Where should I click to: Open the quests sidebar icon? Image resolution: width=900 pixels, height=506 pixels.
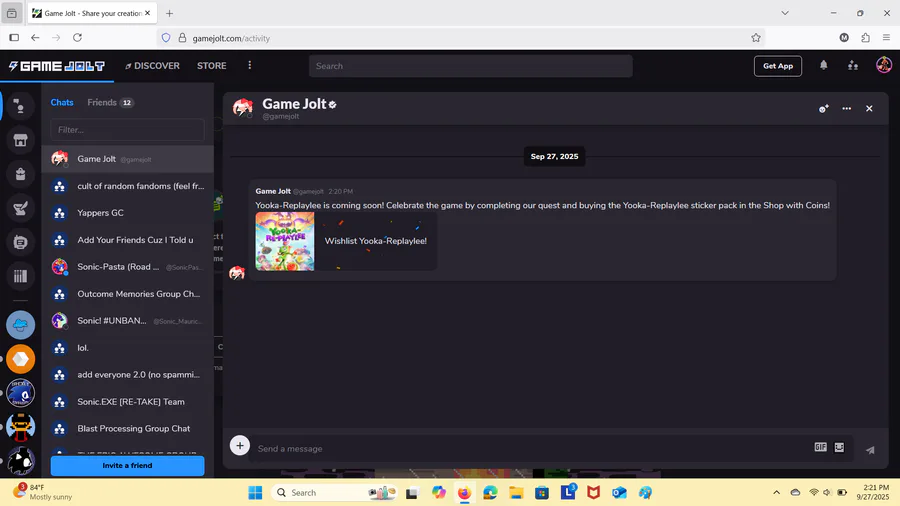pyautogui.click(x=20, y=208)
